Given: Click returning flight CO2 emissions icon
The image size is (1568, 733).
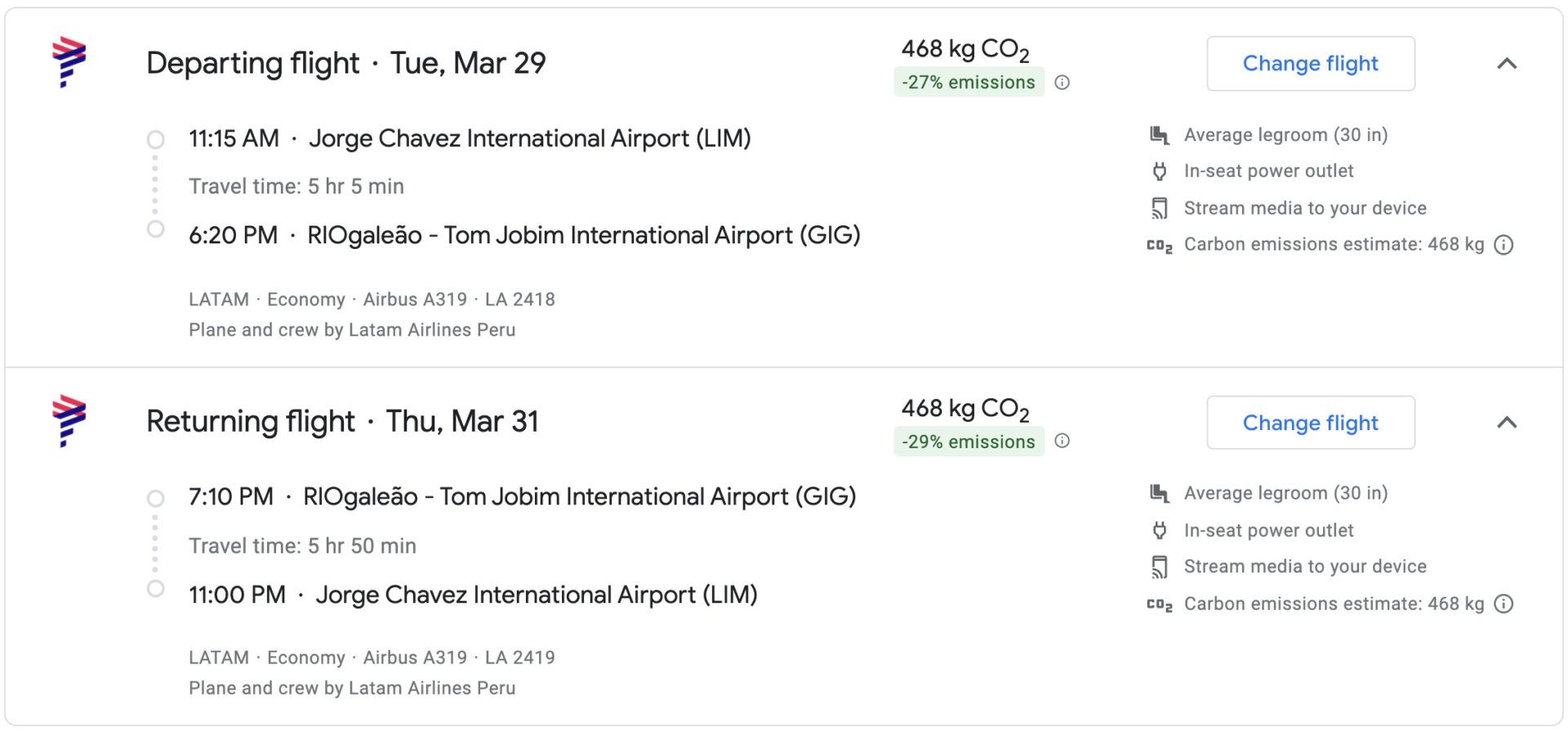Looking at the screenshot, I should pos(1159,605).
